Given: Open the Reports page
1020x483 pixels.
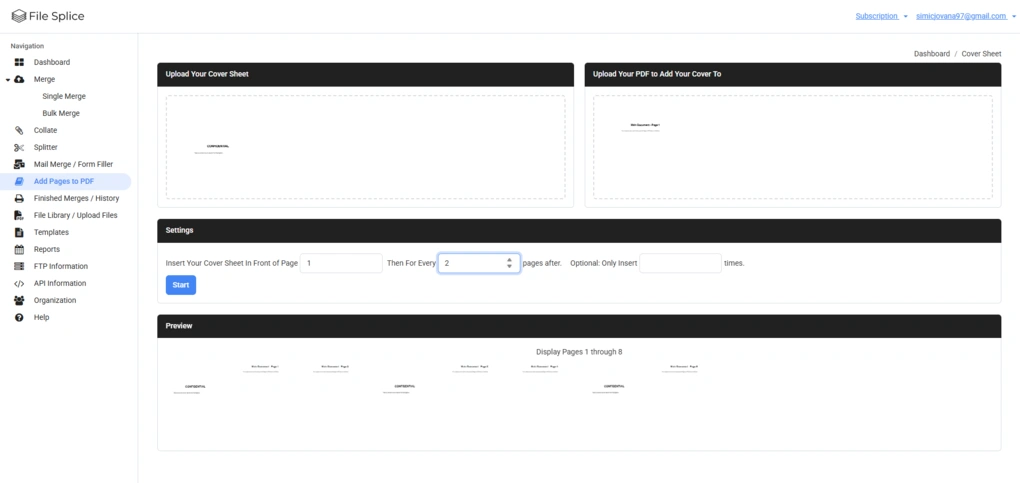Looking at the screenshot, I should tap(47, 249).
